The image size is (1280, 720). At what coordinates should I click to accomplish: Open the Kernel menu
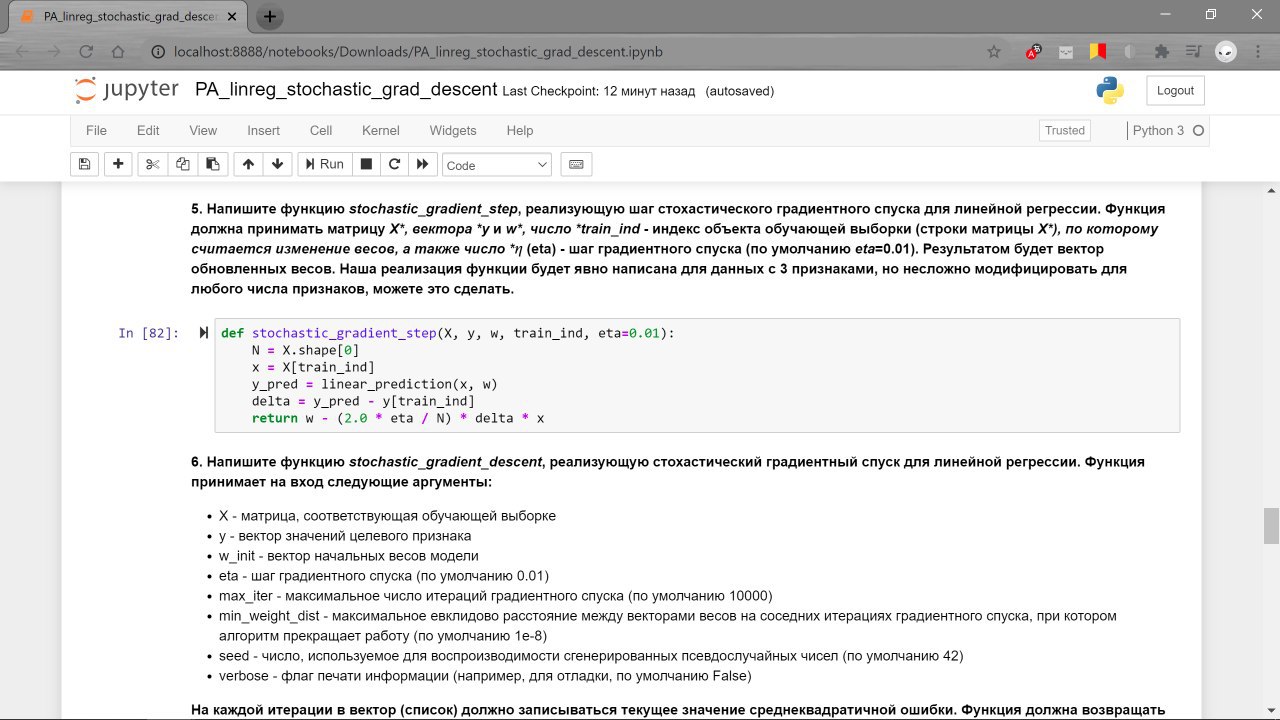tap(381, 130)
